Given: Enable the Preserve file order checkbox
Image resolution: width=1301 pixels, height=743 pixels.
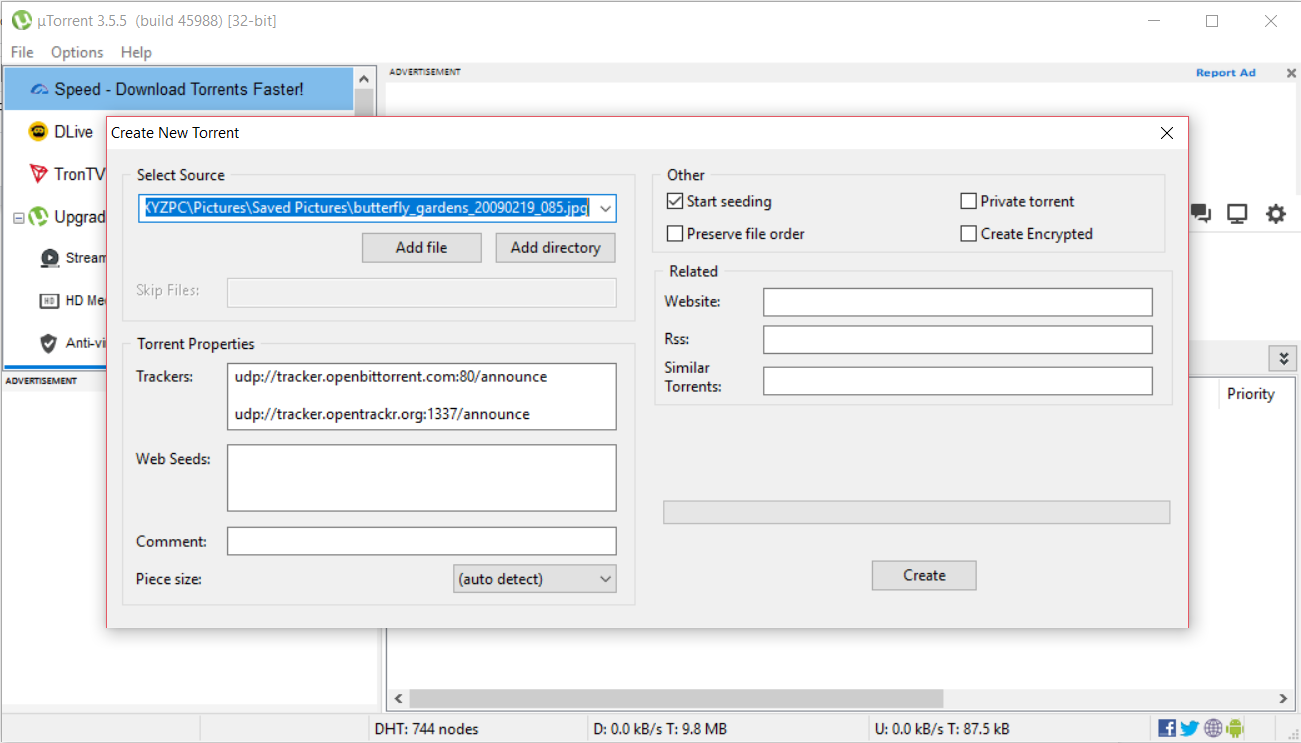Looking at the screenshot, I should coord(675,234).
